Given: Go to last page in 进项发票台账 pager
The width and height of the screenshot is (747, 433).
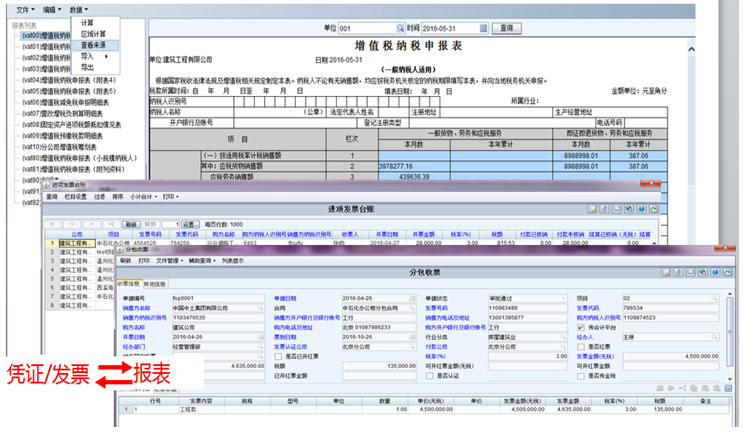Looking at the screenshot, I should click(111, 224).
